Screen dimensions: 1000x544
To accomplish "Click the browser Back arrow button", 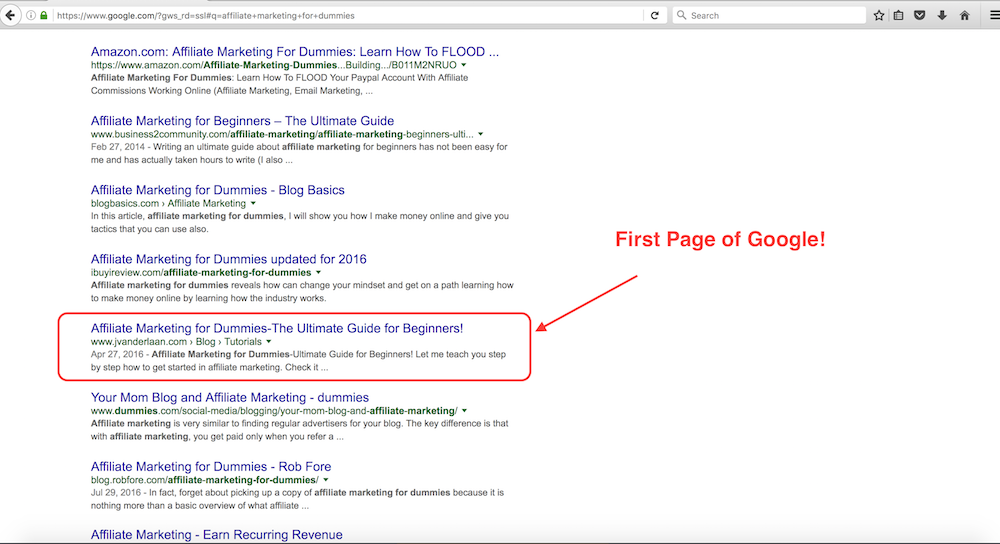I will (11, 16).
